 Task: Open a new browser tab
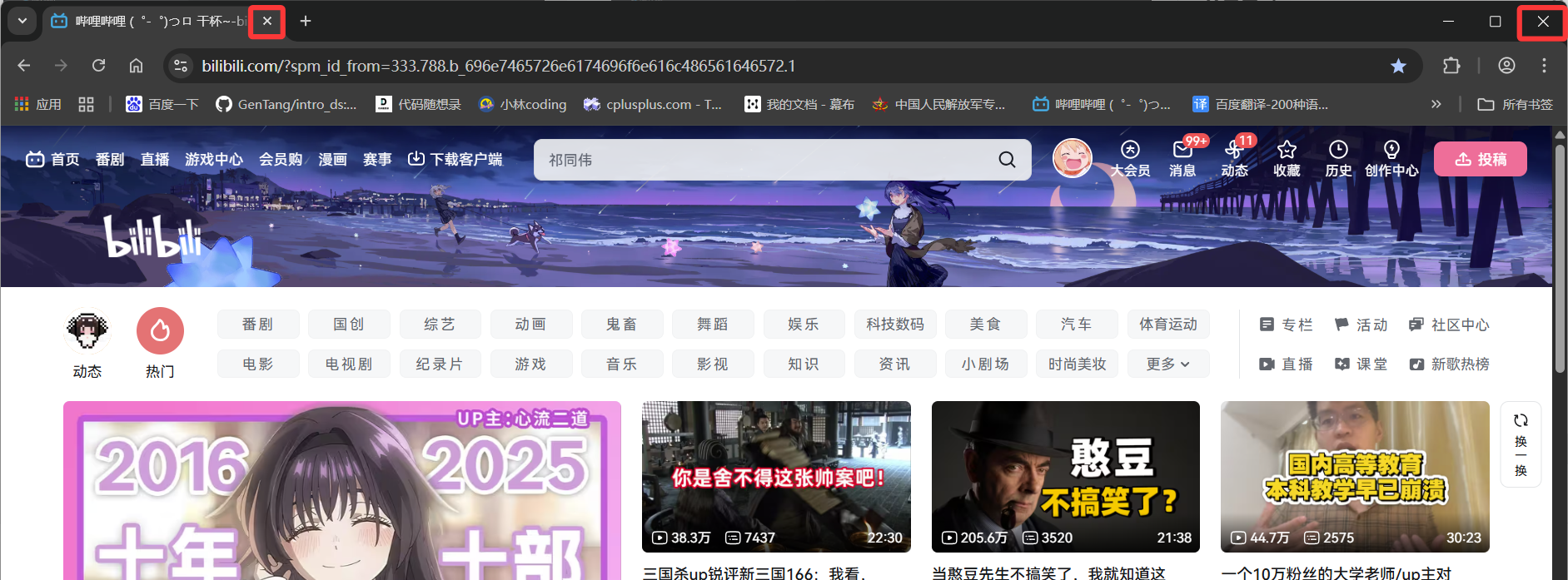pyautogui.click(x=306, y=21)
